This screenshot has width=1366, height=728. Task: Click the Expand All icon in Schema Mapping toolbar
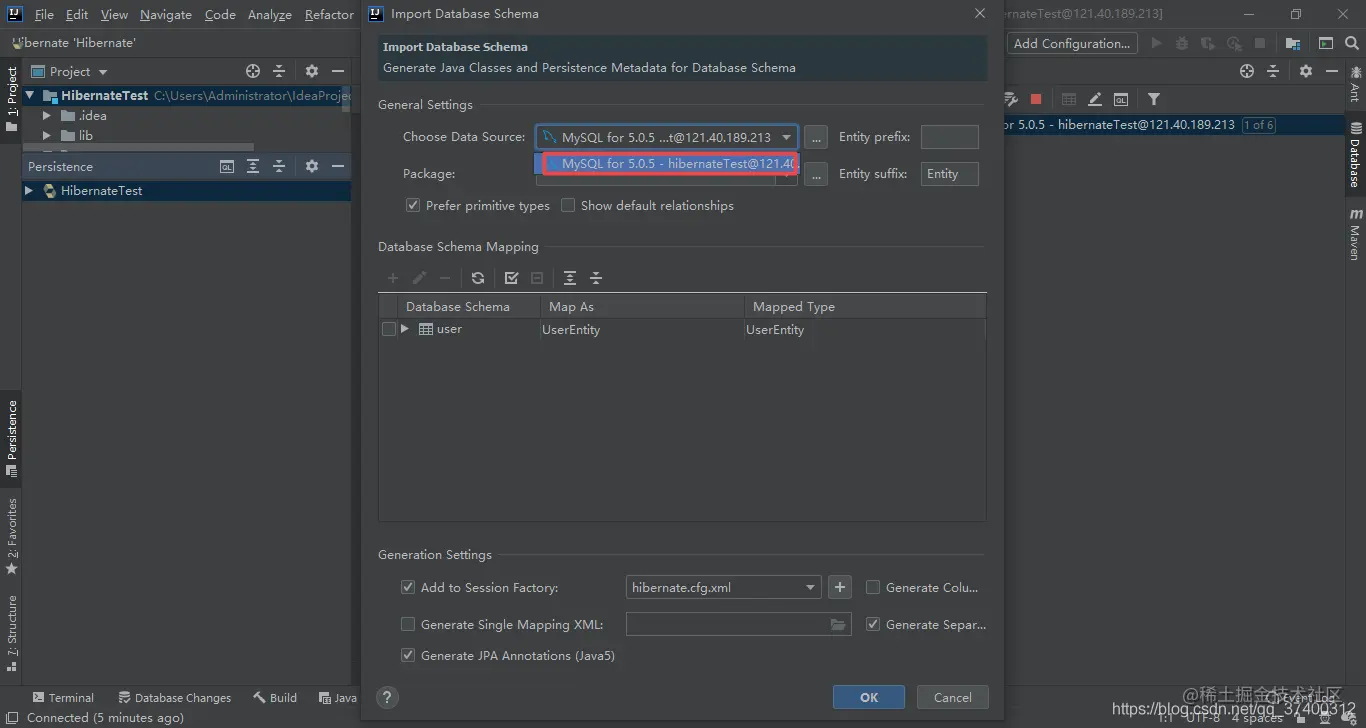(x=570, y=278)
